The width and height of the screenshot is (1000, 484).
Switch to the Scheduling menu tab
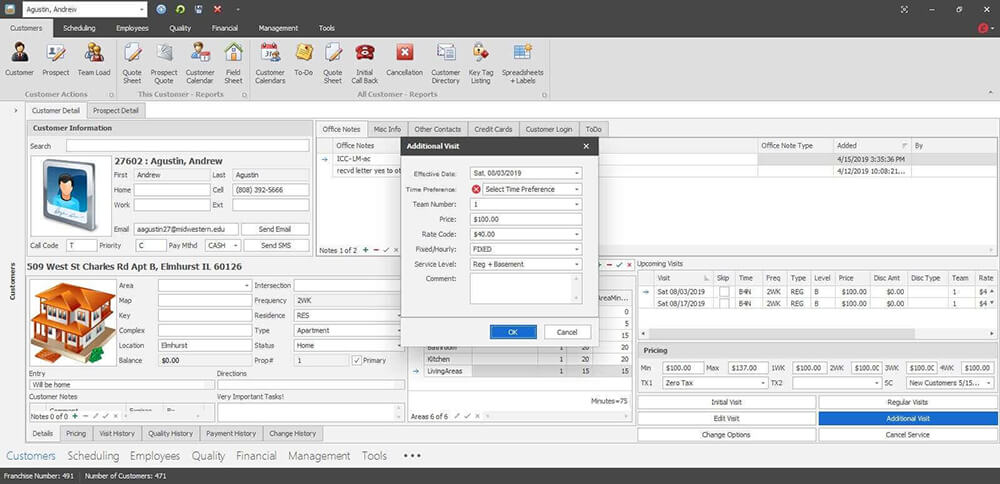[x=79, y=28]
